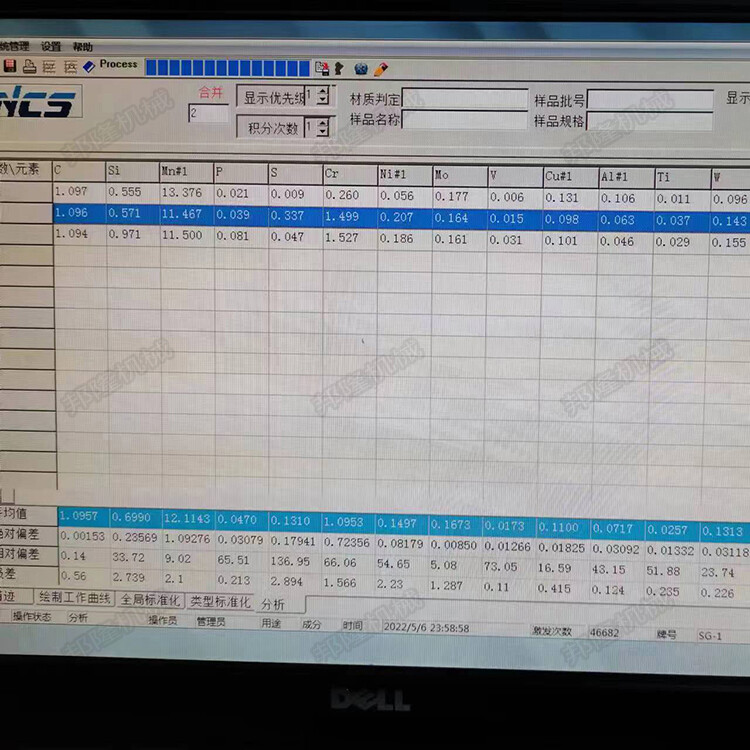
Task: Click the Si column header
Action: (x=132, y=171)
